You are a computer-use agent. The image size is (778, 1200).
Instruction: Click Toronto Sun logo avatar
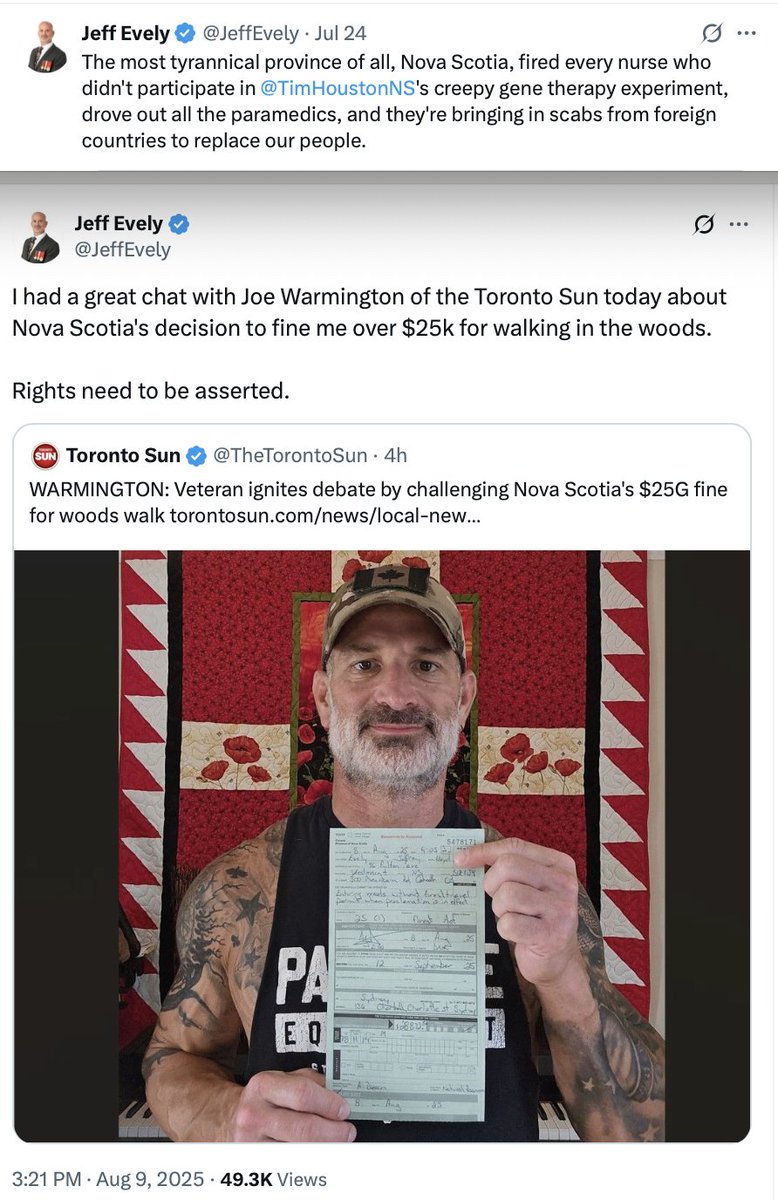(x=45, y=456)
